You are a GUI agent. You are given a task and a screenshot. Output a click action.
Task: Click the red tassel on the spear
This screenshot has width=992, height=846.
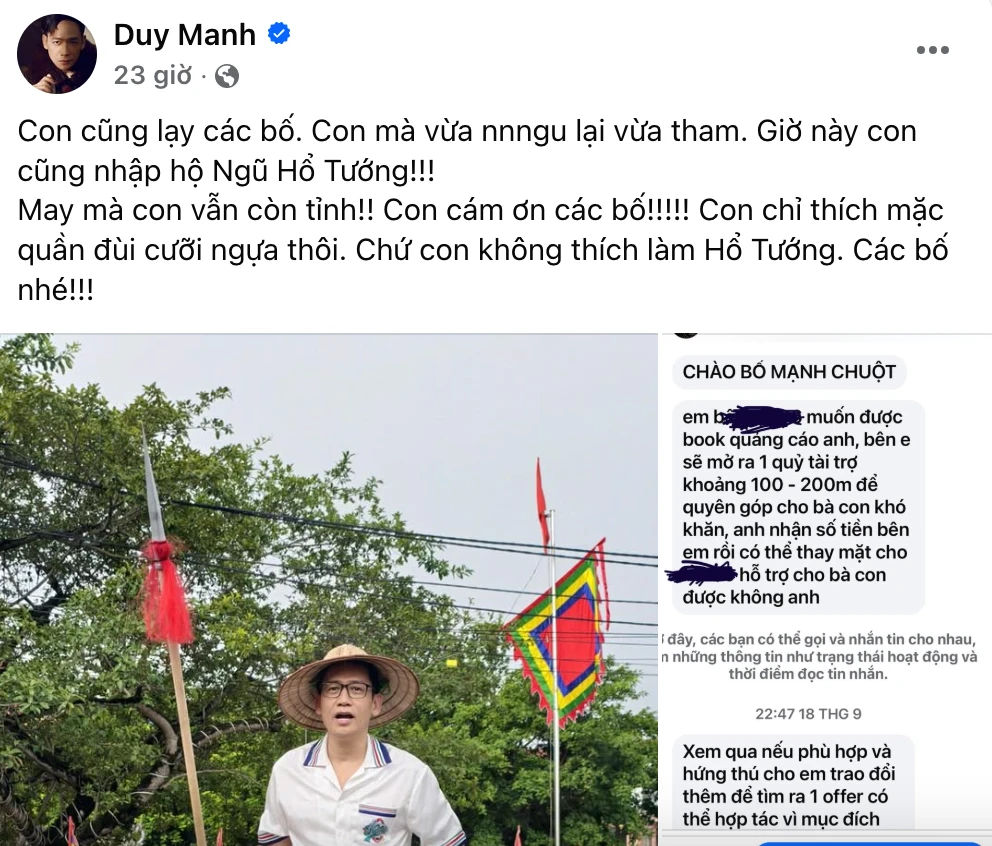(165, 591)
